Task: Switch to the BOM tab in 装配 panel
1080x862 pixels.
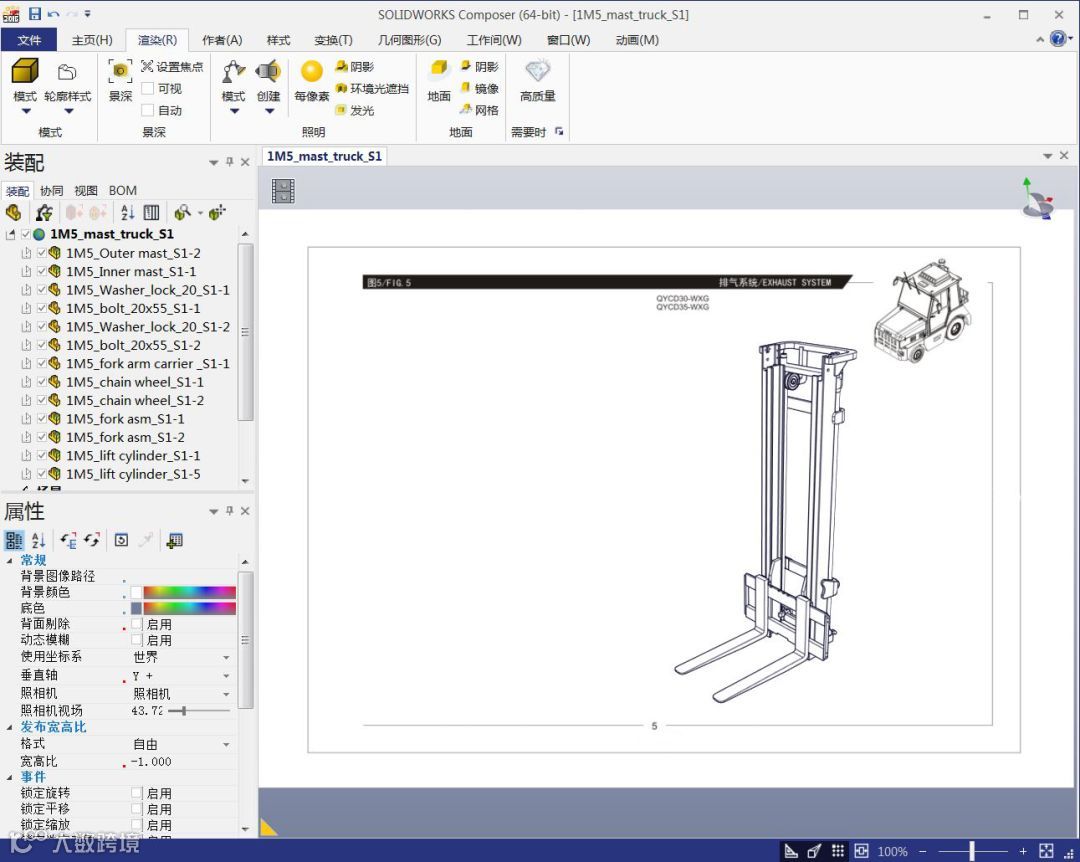Action: pos(123,191)
